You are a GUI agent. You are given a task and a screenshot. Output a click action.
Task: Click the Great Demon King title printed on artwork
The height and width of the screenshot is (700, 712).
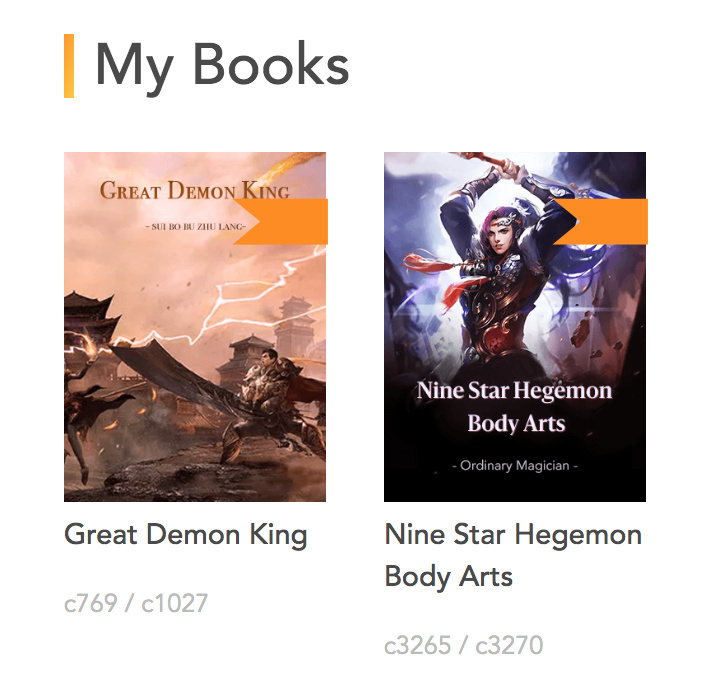click(195, 190)
